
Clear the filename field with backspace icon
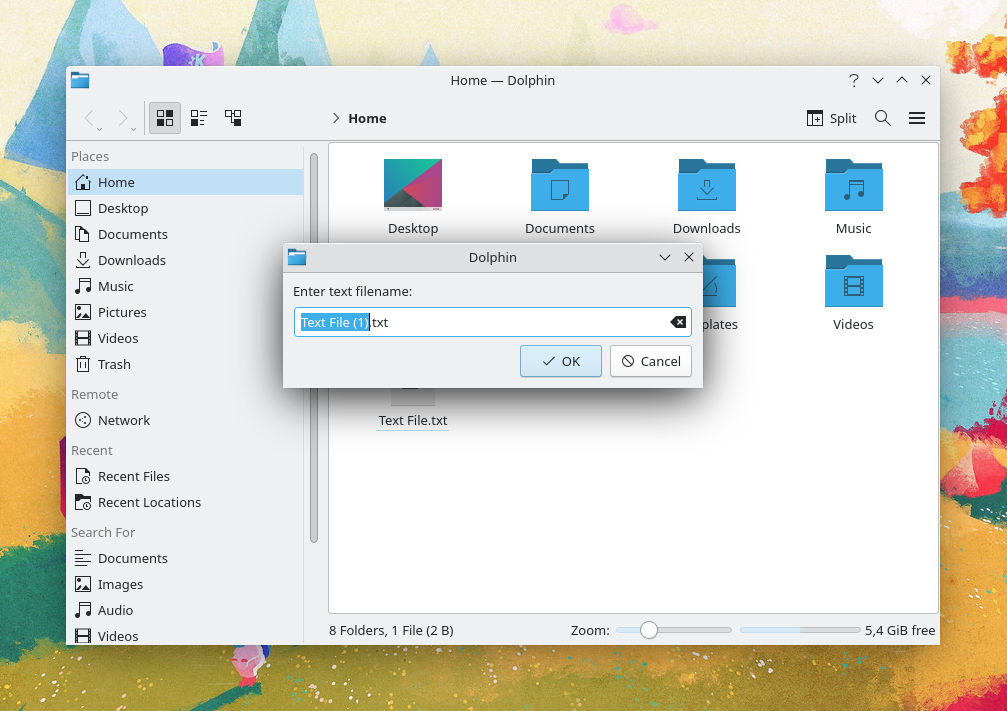[x=678, y=322]
